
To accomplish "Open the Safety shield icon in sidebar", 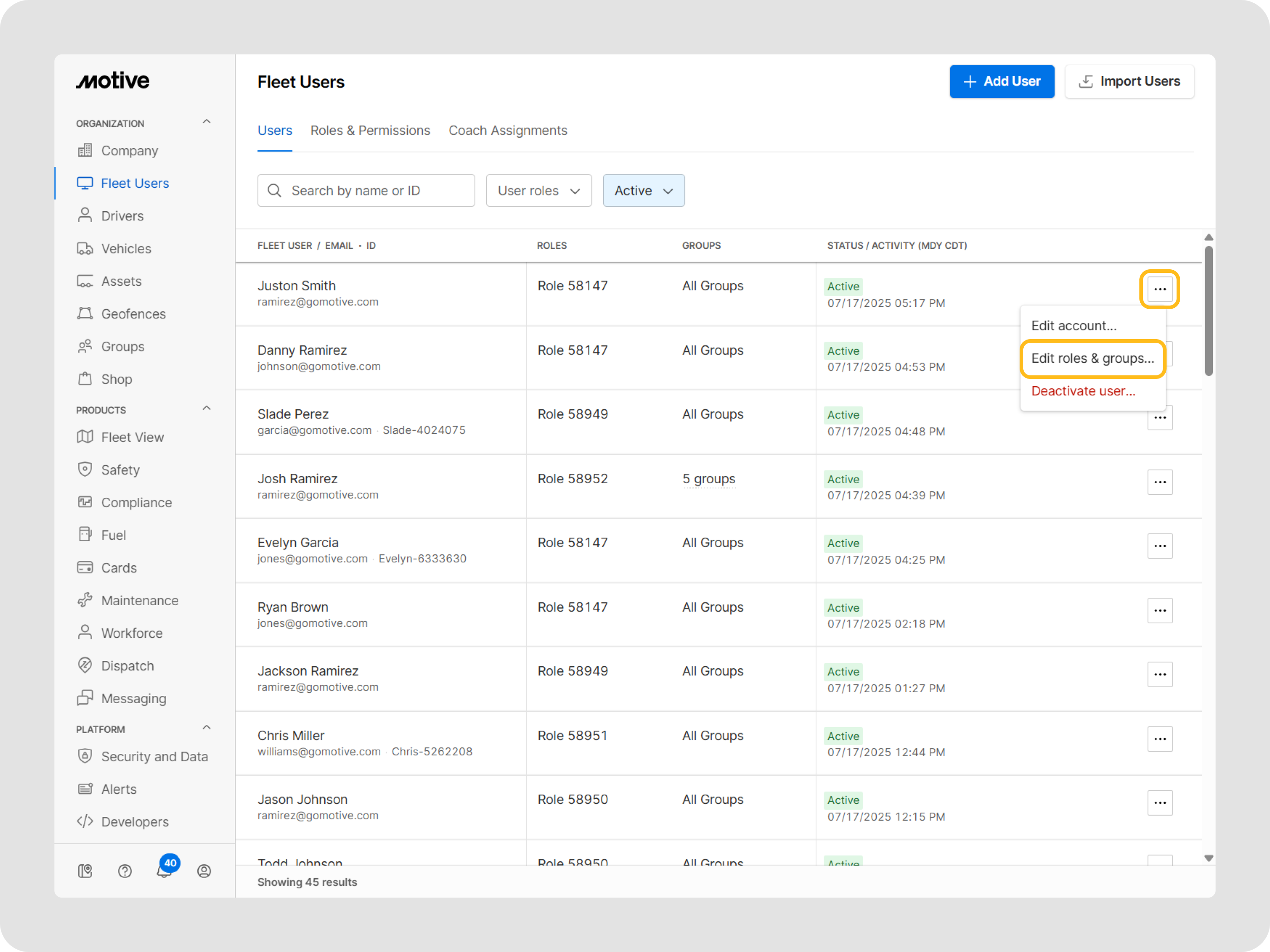I will tap(85, 469).
